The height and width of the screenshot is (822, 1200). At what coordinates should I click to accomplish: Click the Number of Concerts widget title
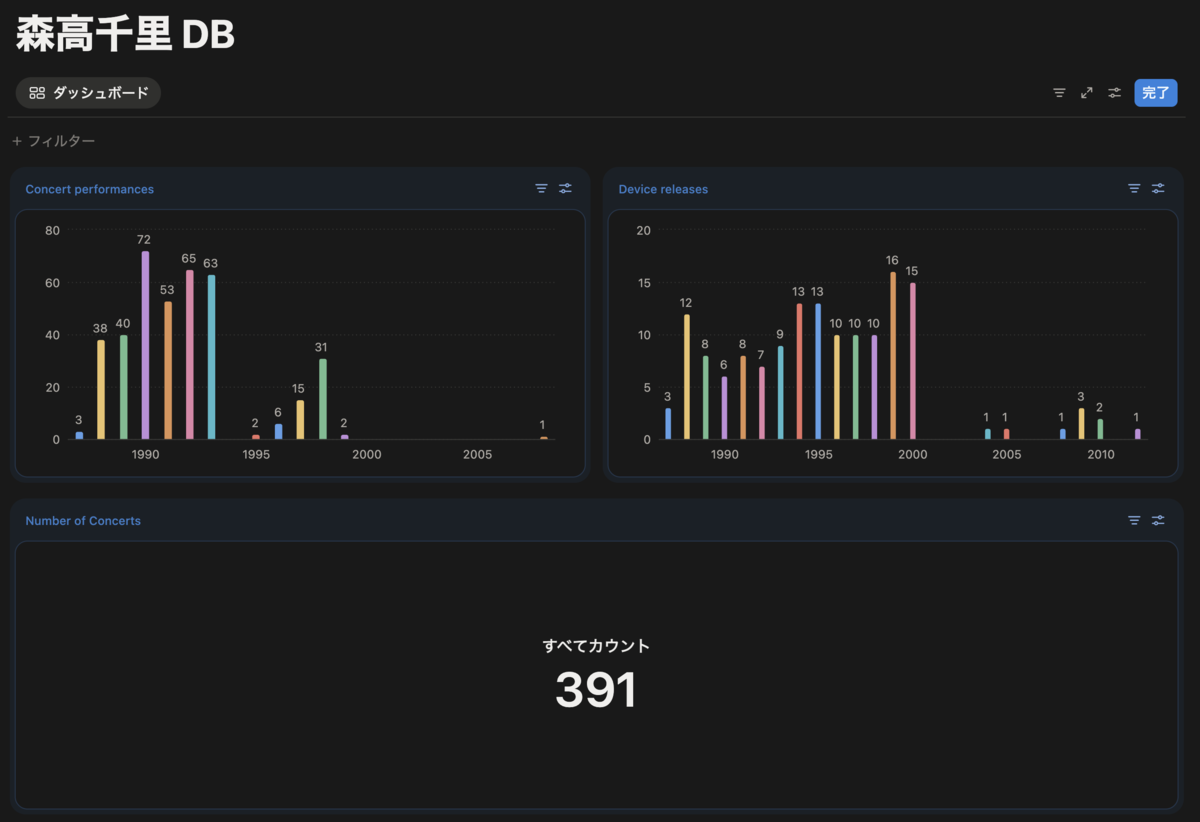pyautogui.click(x=83, y=521)
